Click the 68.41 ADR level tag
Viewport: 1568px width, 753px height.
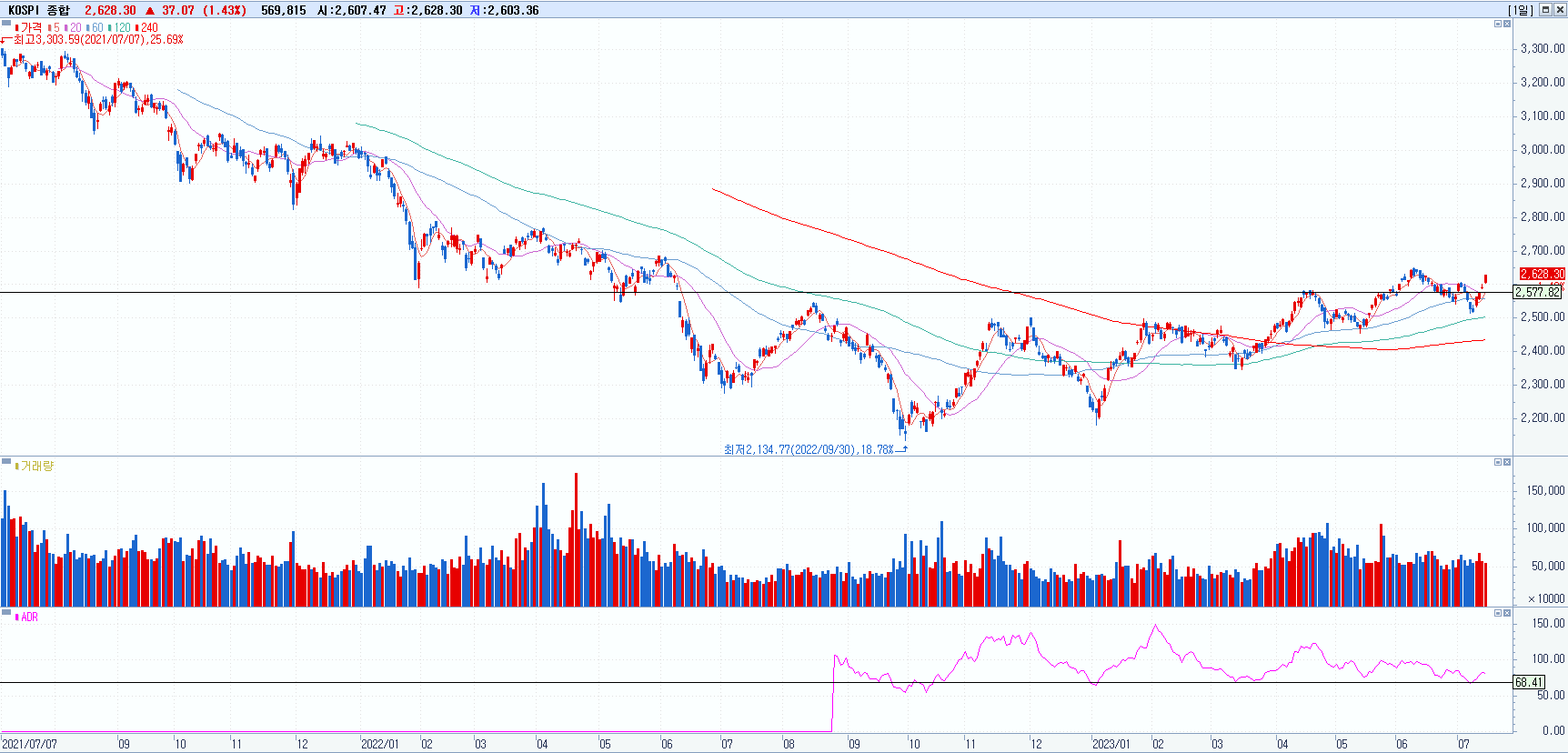click(1529, 682)
